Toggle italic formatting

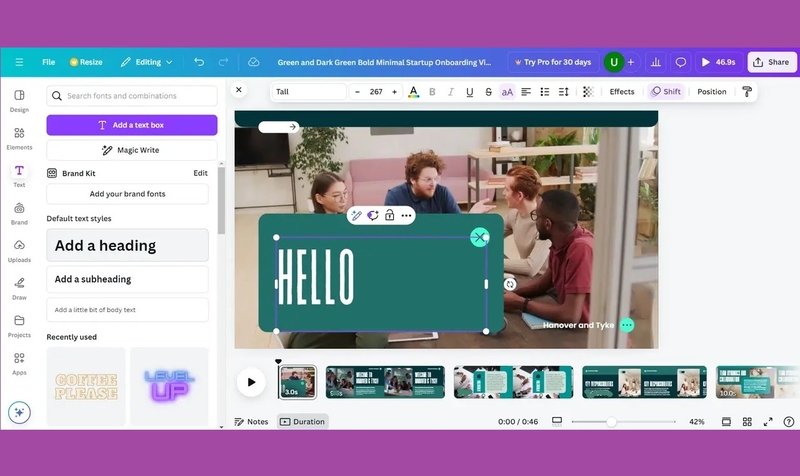click(x=451, y=92)
